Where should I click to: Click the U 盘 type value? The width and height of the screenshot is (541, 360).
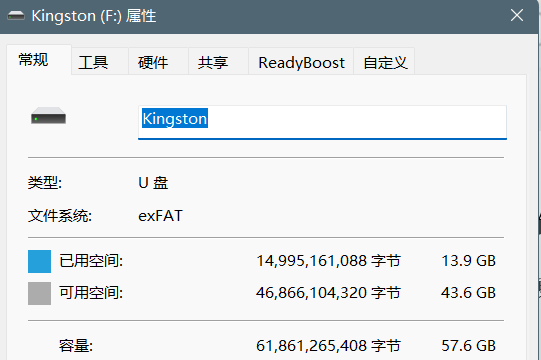pyautogui.click(x=153, y=183)
